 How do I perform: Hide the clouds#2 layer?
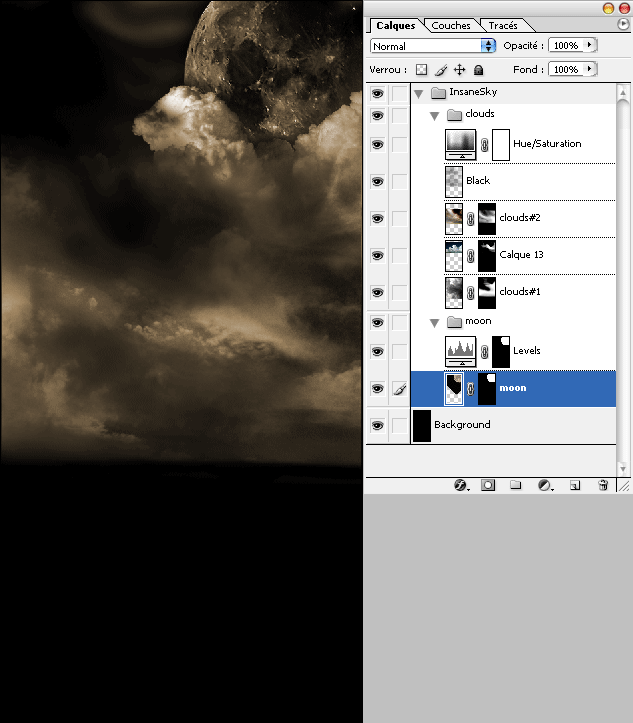378,218
